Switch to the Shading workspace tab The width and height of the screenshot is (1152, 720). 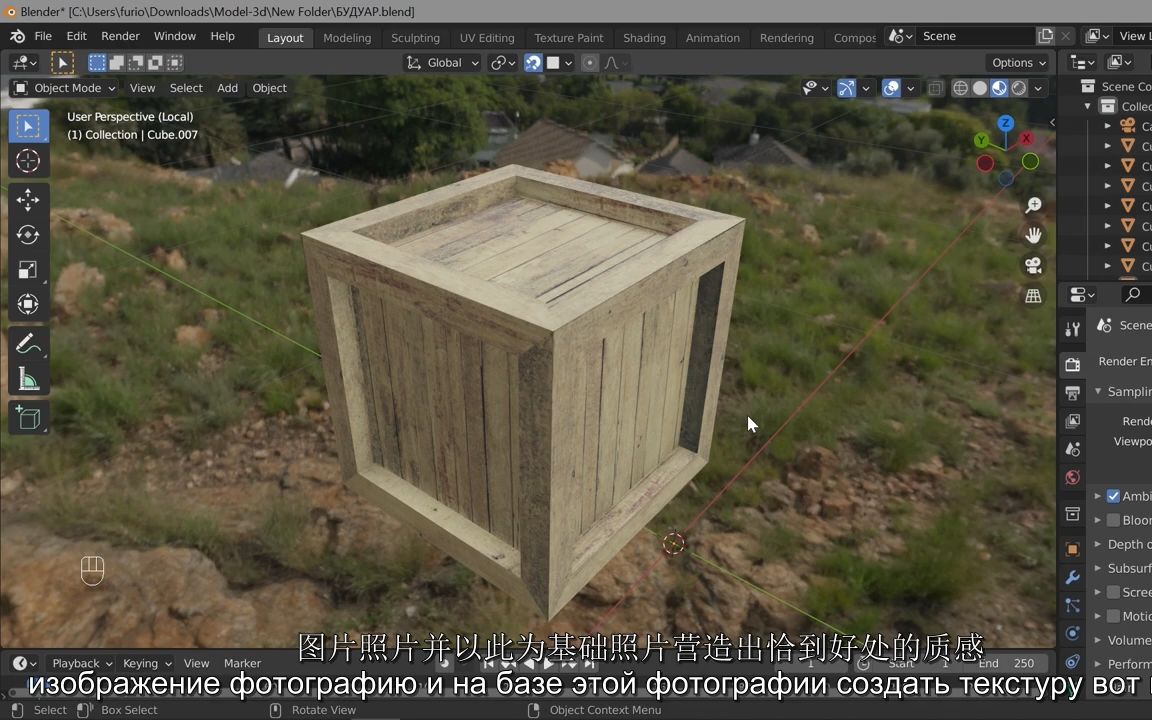coord(644,37)
